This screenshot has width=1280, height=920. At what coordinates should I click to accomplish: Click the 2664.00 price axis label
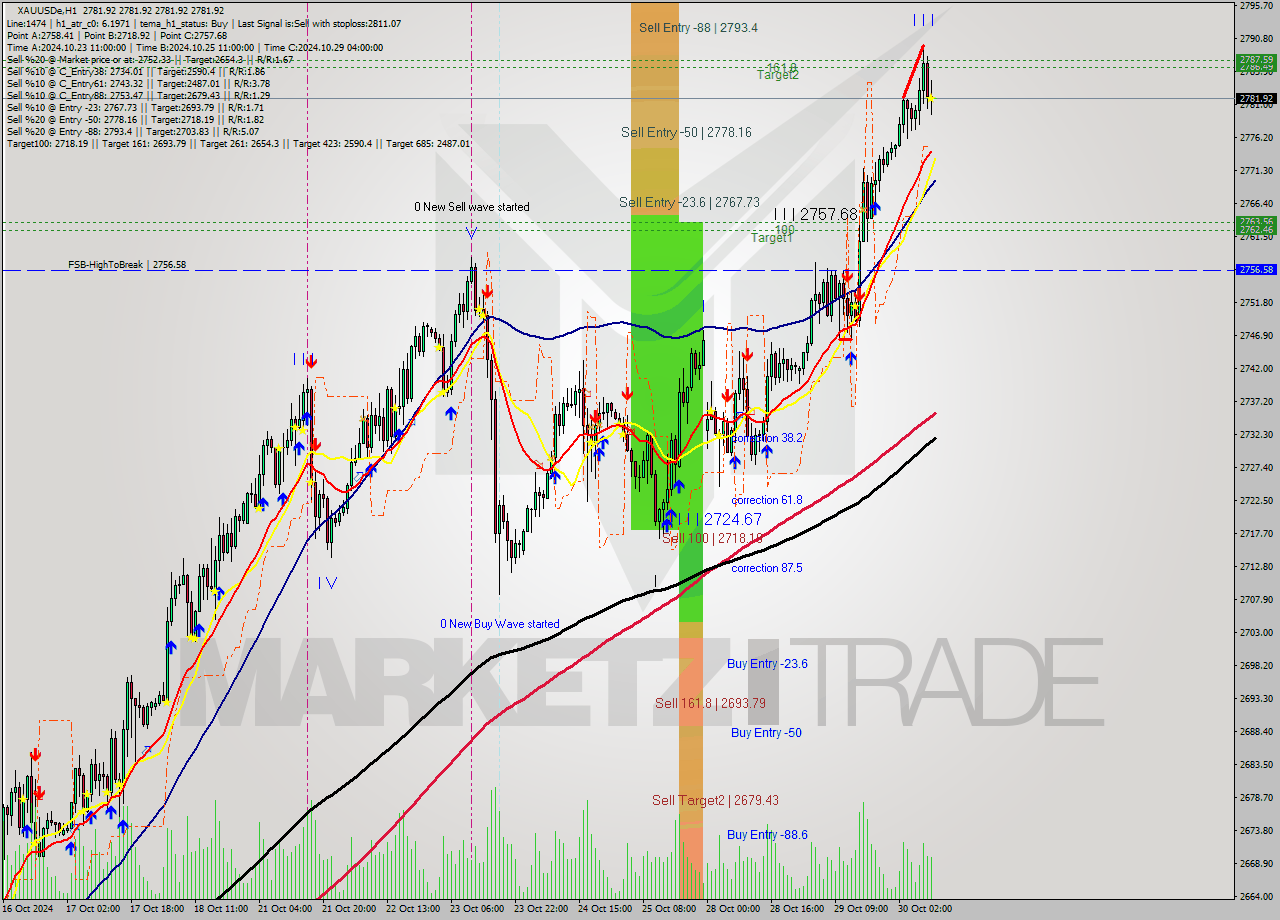1256,896
